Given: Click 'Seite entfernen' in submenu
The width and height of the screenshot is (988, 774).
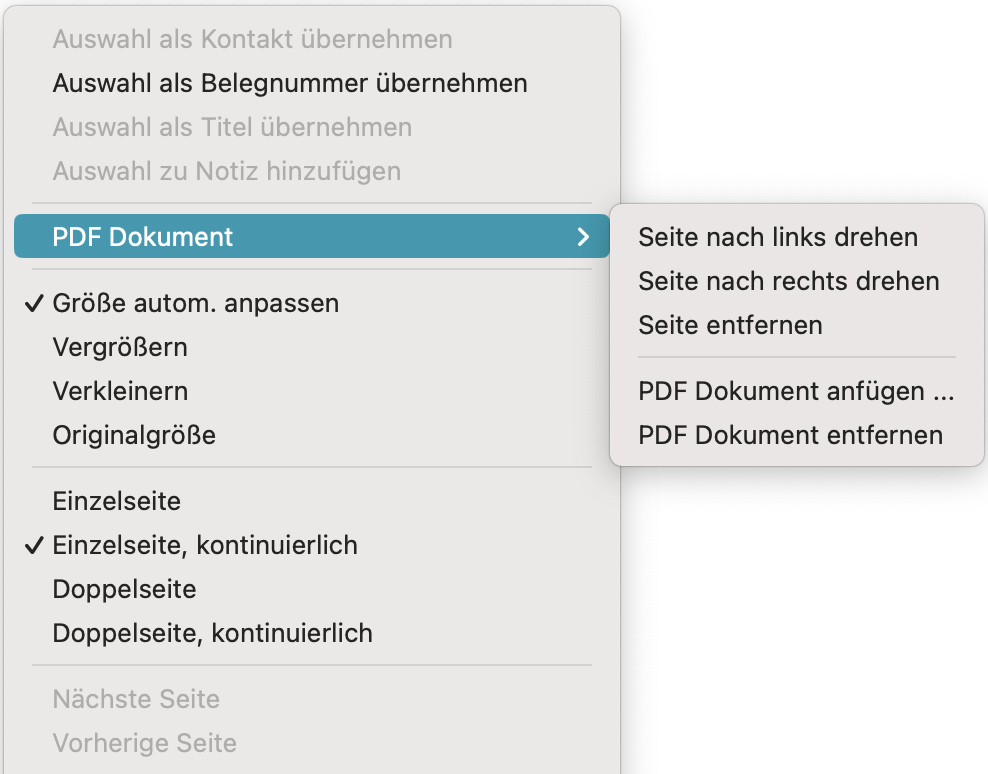Looking at the screenshot, I should click(x=730, y=325).
